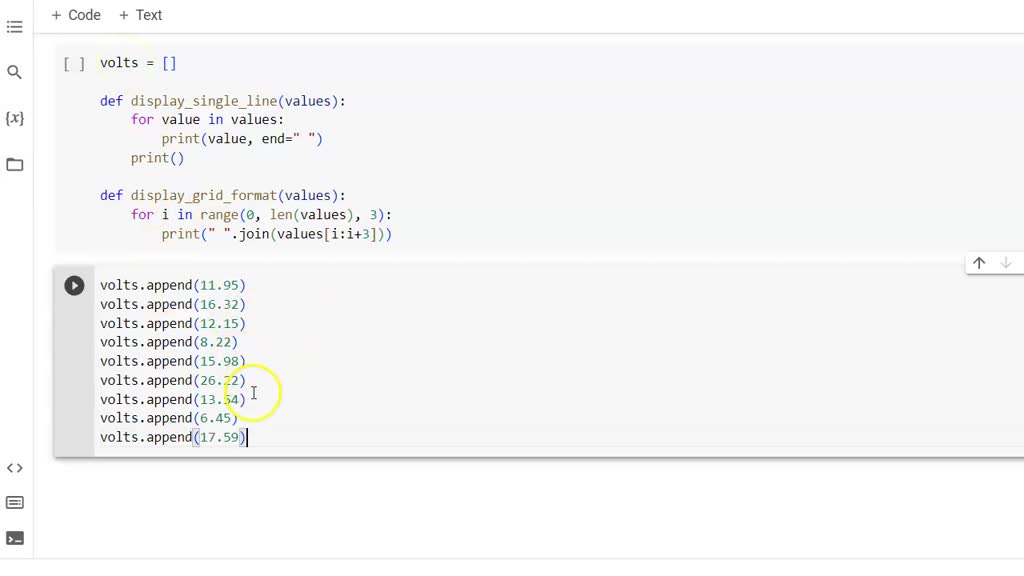1024x576 pixels.
Task: Open the comments panel near the bottom sidebar
Action: click(15, 503)
